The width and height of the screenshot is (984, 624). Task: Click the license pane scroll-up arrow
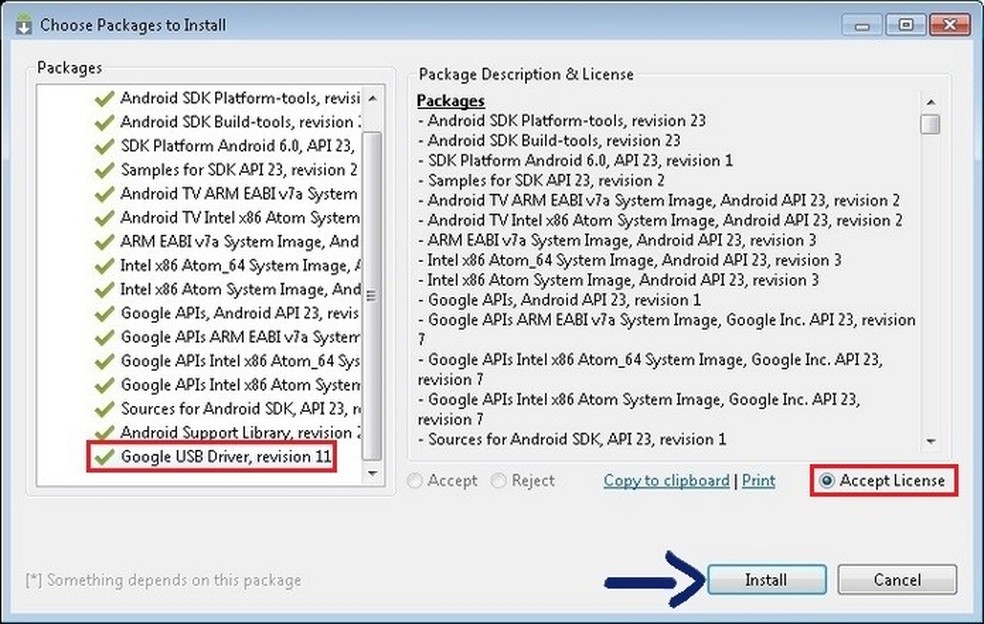931,102
